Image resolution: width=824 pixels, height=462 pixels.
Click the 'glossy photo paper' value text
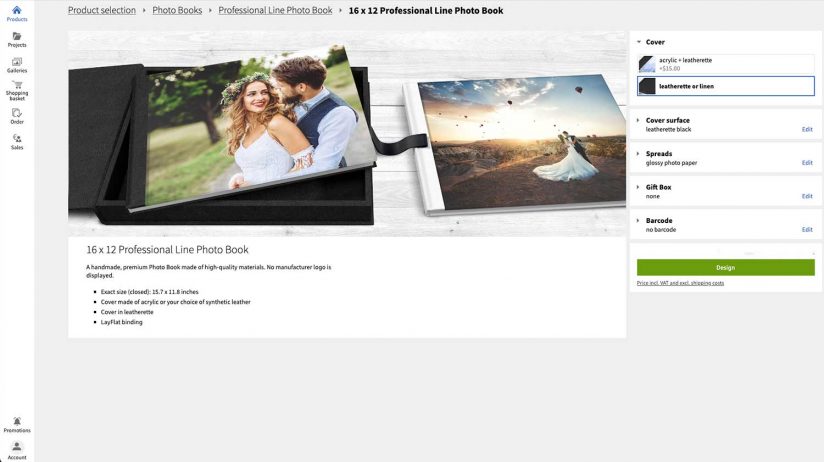(x=672, y=163)
